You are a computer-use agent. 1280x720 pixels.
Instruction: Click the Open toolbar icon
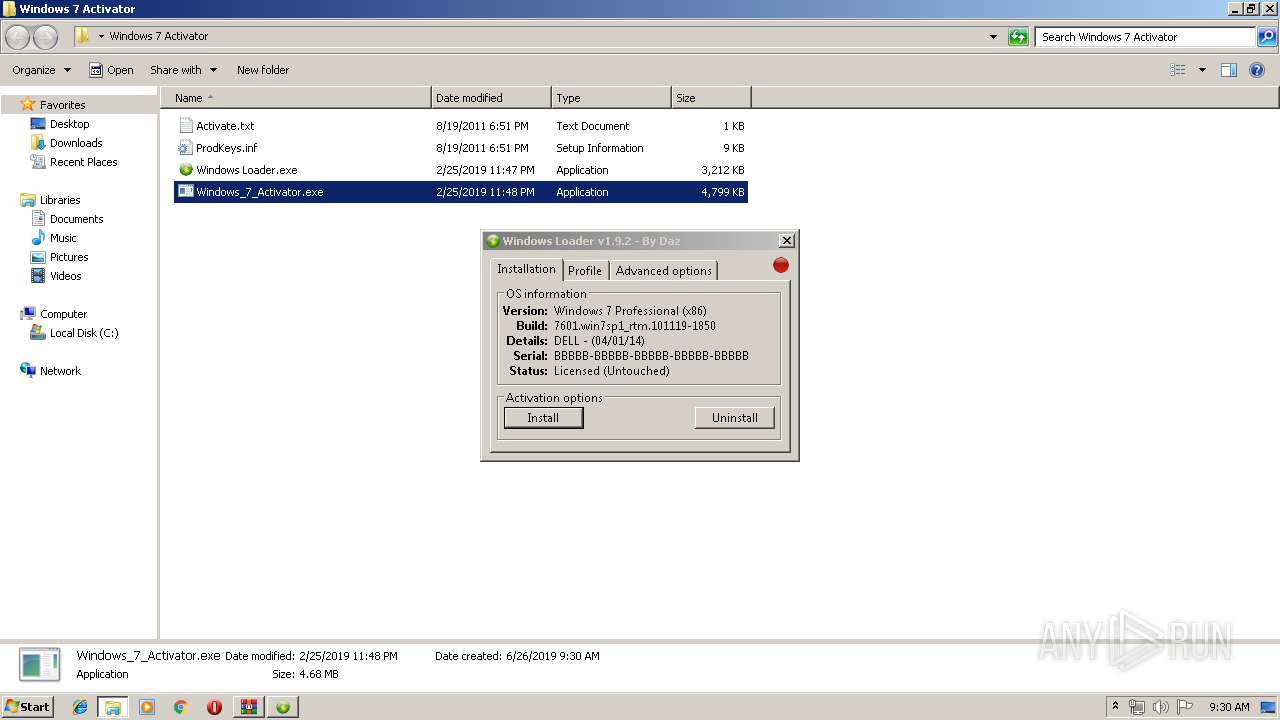pos(96,70)
